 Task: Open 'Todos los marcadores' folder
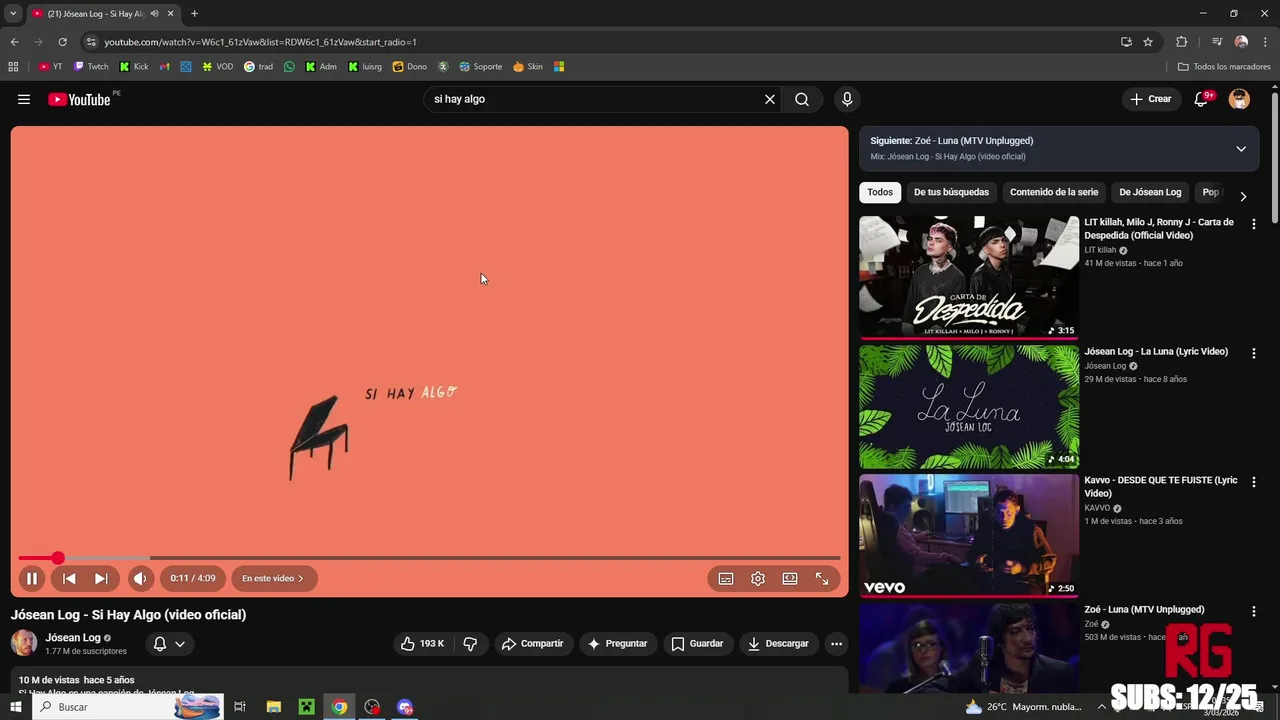pyautogui.click(x=1224, y=67)
